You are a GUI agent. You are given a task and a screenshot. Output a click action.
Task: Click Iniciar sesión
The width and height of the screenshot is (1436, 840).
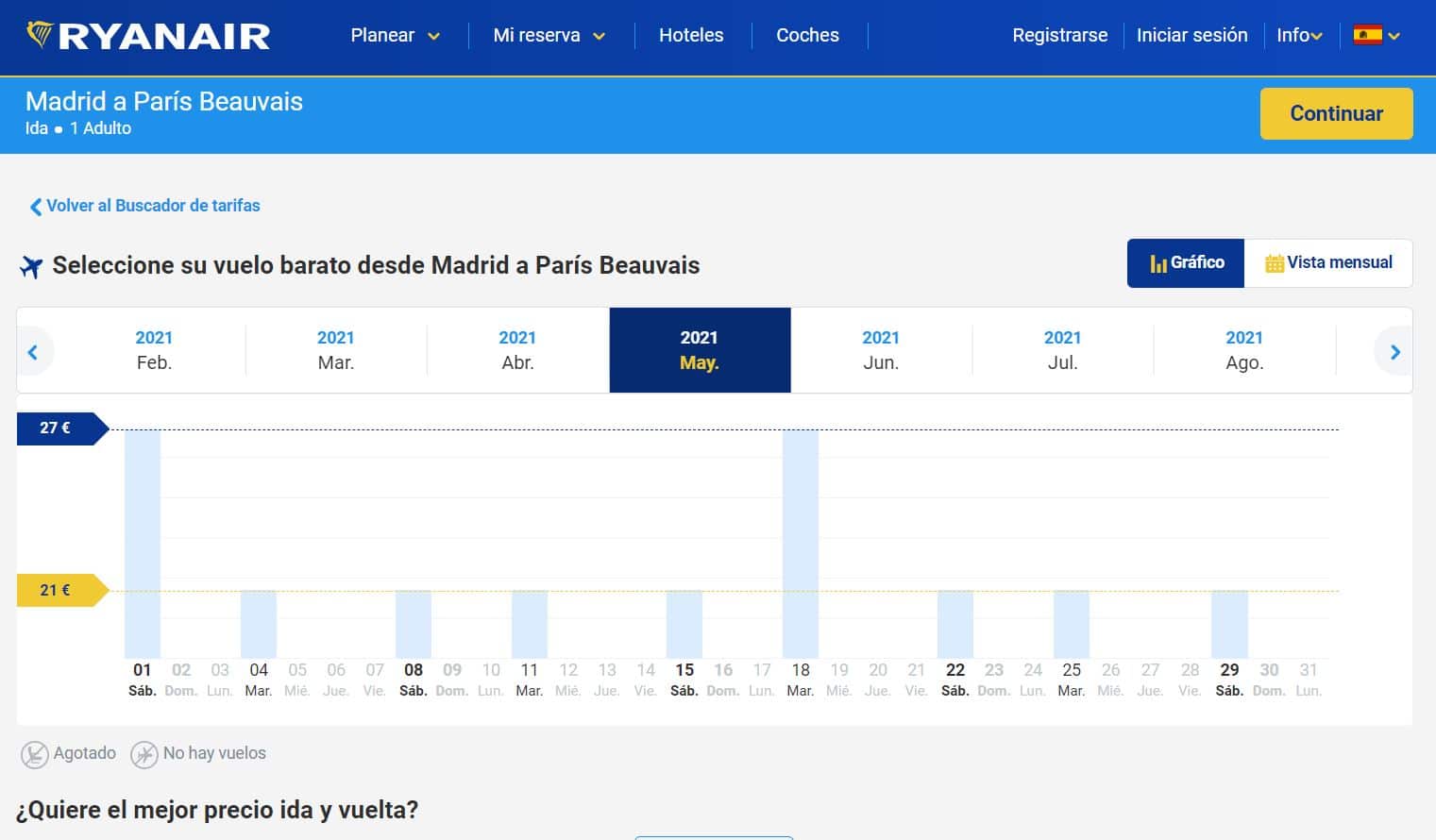1191,36
